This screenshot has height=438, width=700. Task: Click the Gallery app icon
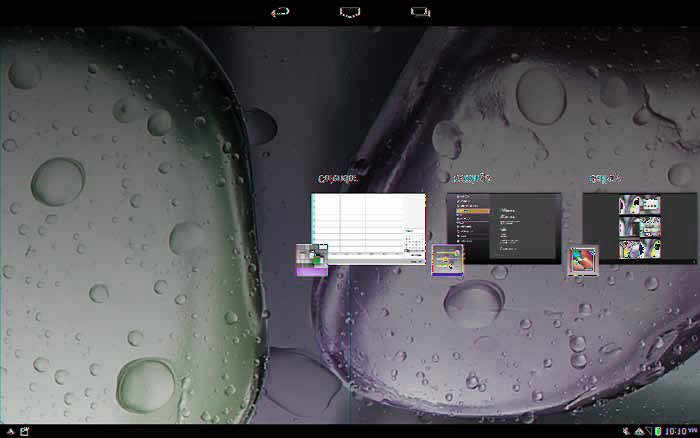pos(583,260)
